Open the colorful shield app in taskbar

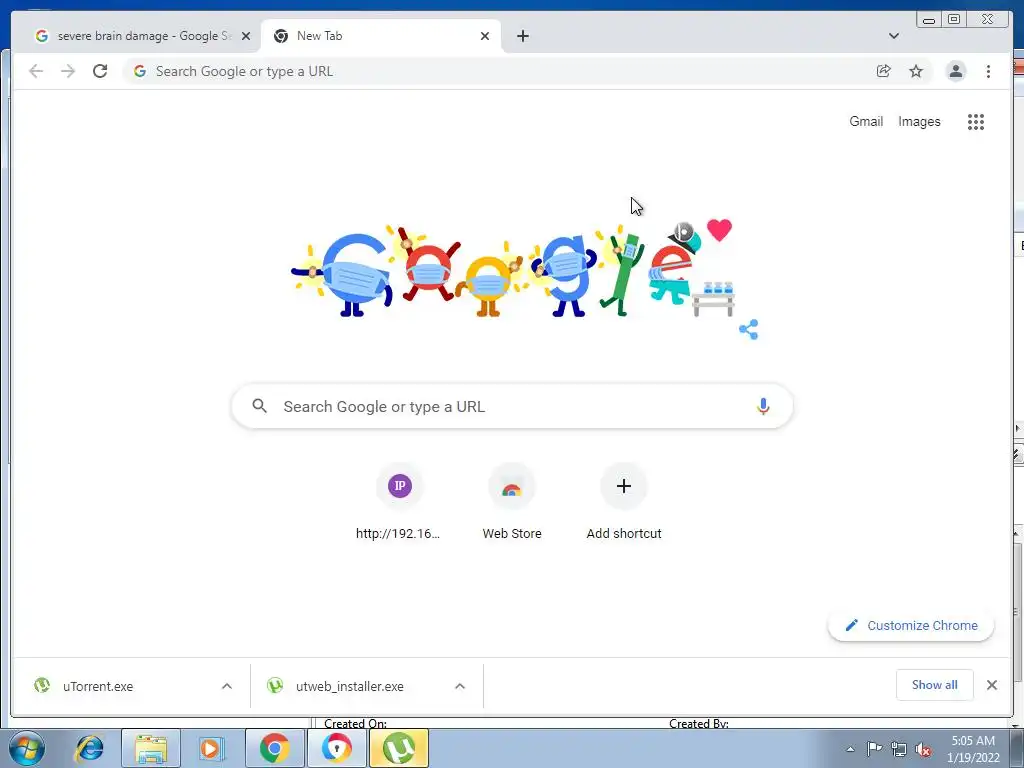pyautogui.click(x=336, y=748)
